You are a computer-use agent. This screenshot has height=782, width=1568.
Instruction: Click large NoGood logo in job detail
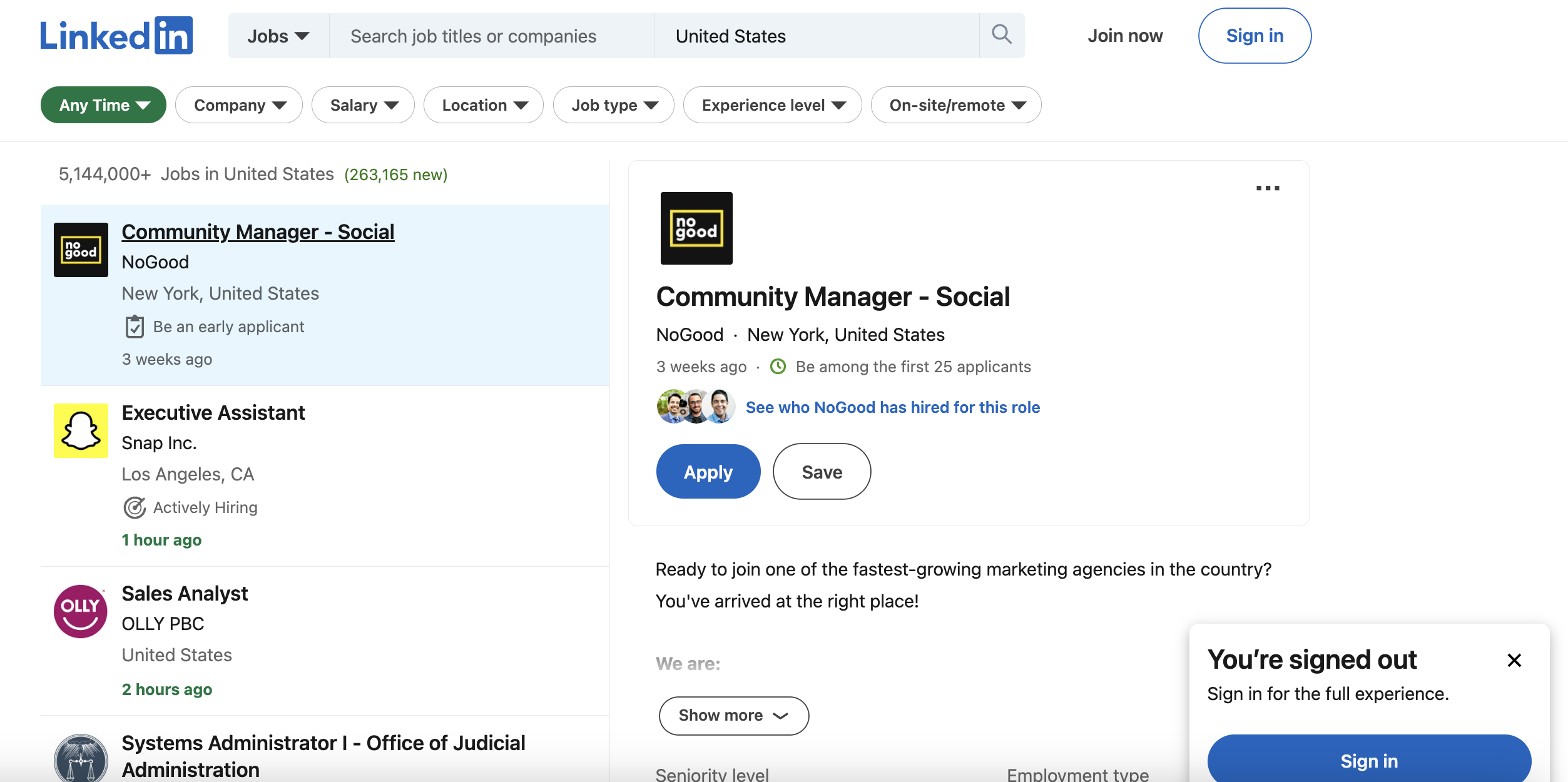[696, 228]
